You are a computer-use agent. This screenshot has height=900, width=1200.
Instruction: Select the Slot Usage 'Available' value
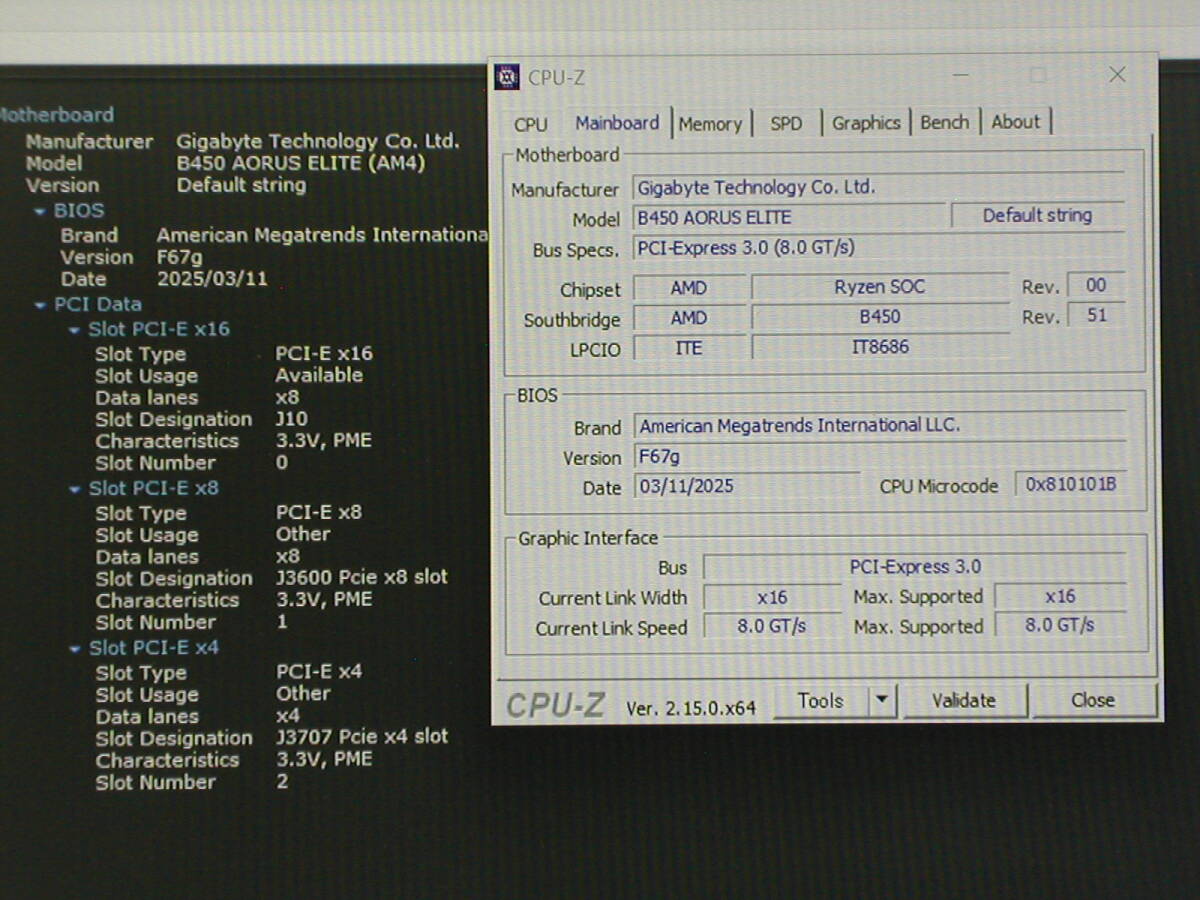click(319, 375)
